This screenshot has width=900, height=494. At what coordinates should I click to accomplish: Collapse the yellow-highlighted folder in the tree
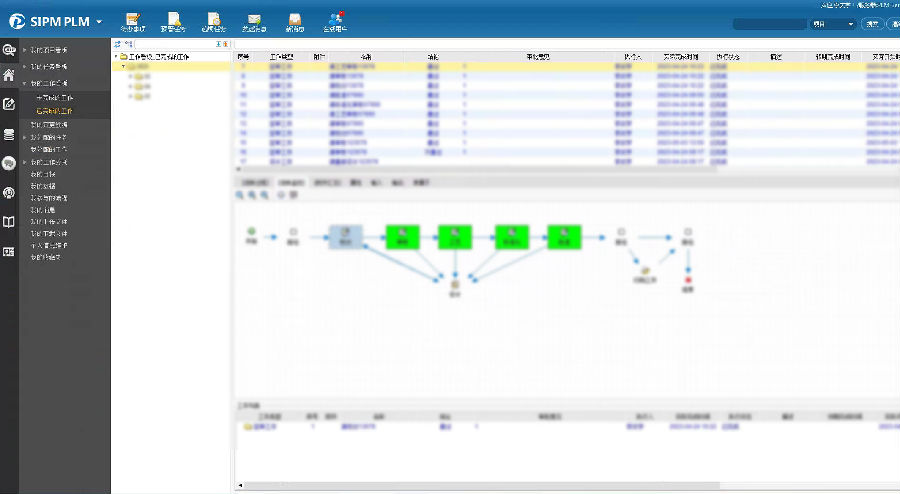(123, 67)
